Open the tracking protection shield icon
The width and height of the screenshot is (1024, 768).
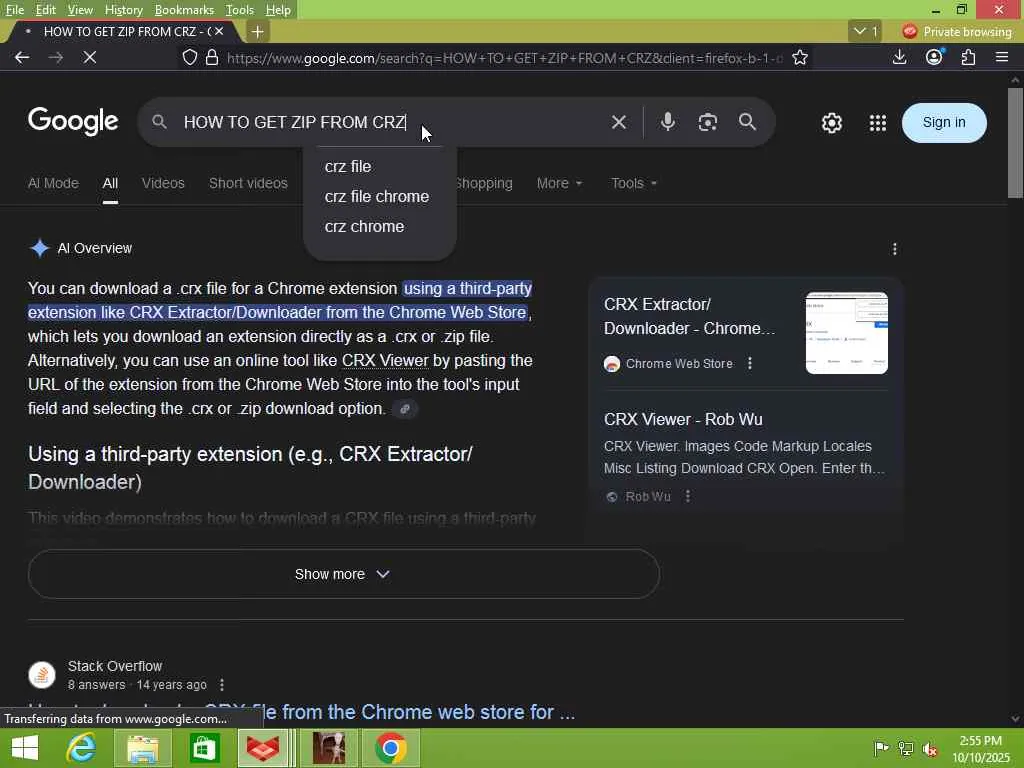[189, 57]
